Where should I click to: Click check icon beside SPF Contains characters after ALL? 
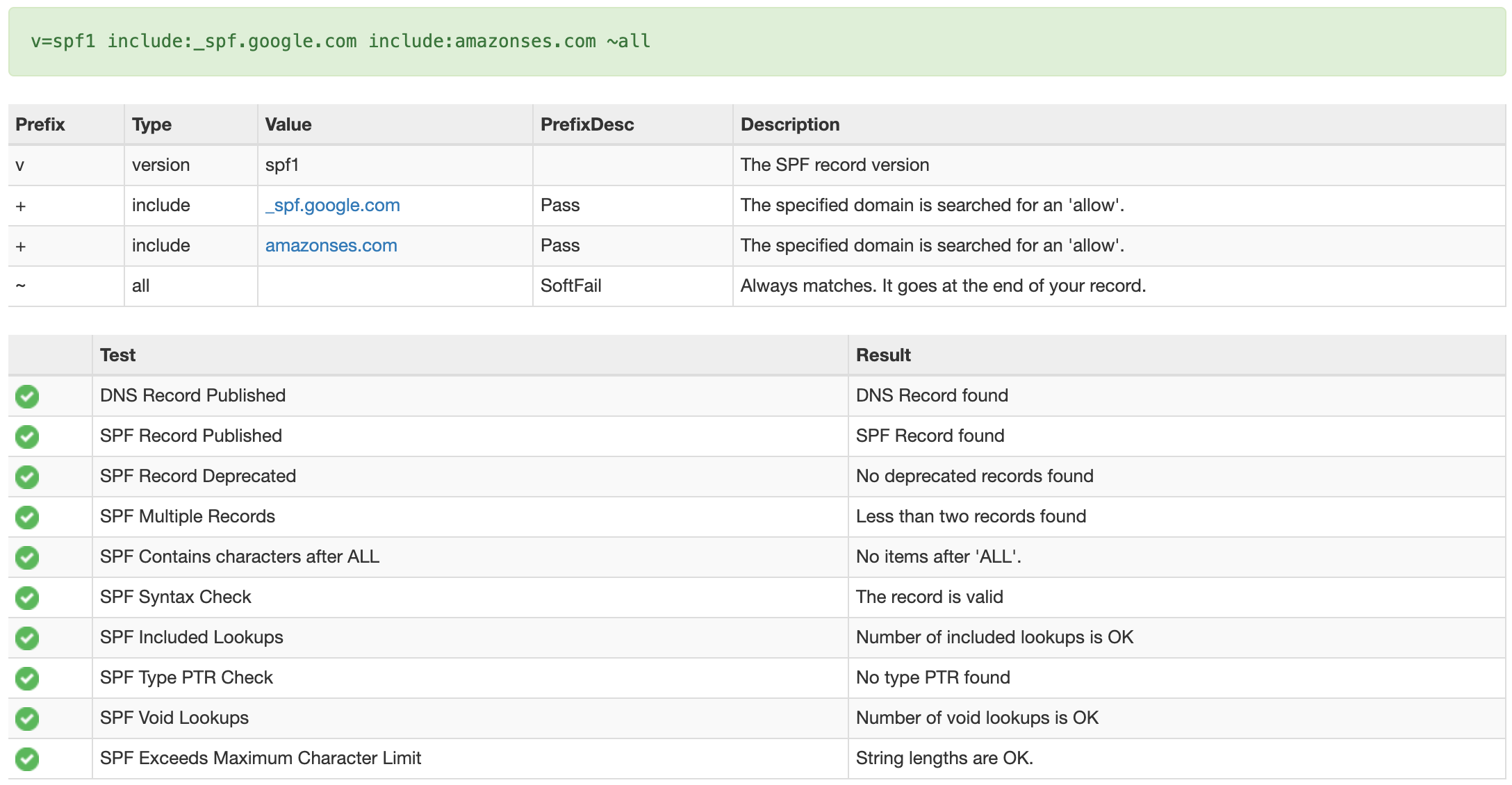tap(27, 557)
